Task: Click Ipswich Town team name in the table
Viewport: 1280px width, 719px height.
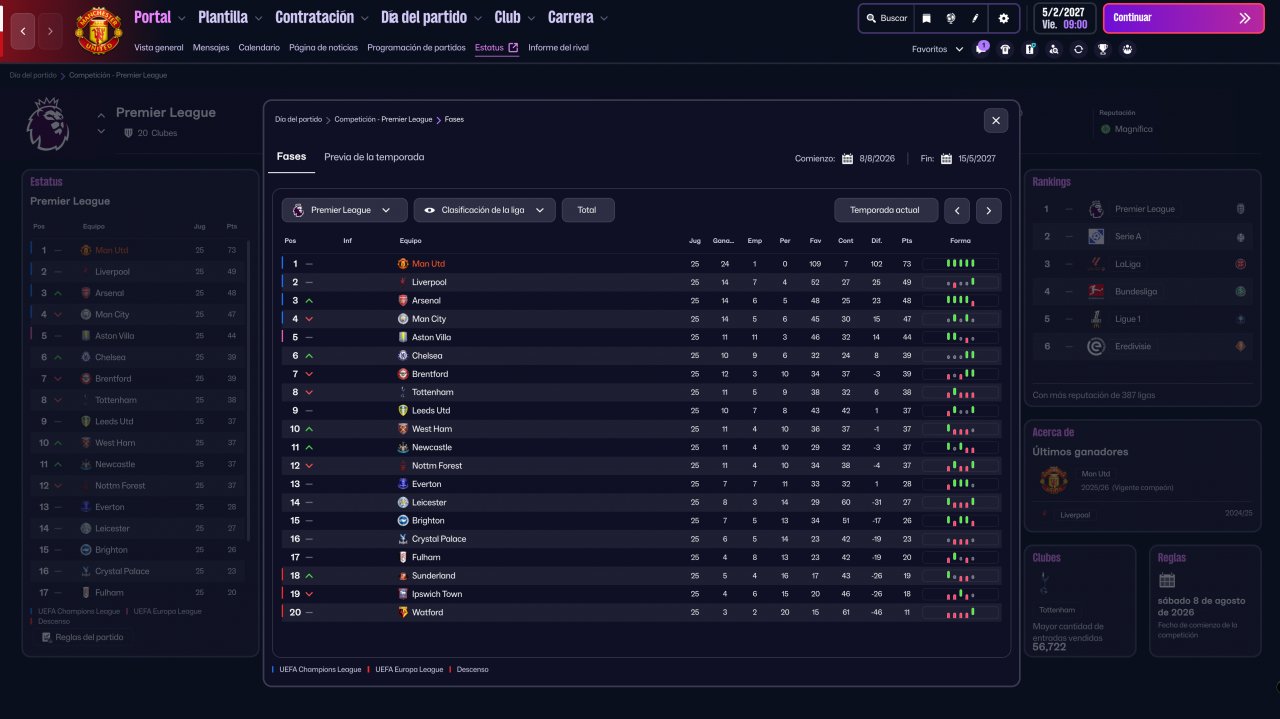Action: click(x=437, y=594)
